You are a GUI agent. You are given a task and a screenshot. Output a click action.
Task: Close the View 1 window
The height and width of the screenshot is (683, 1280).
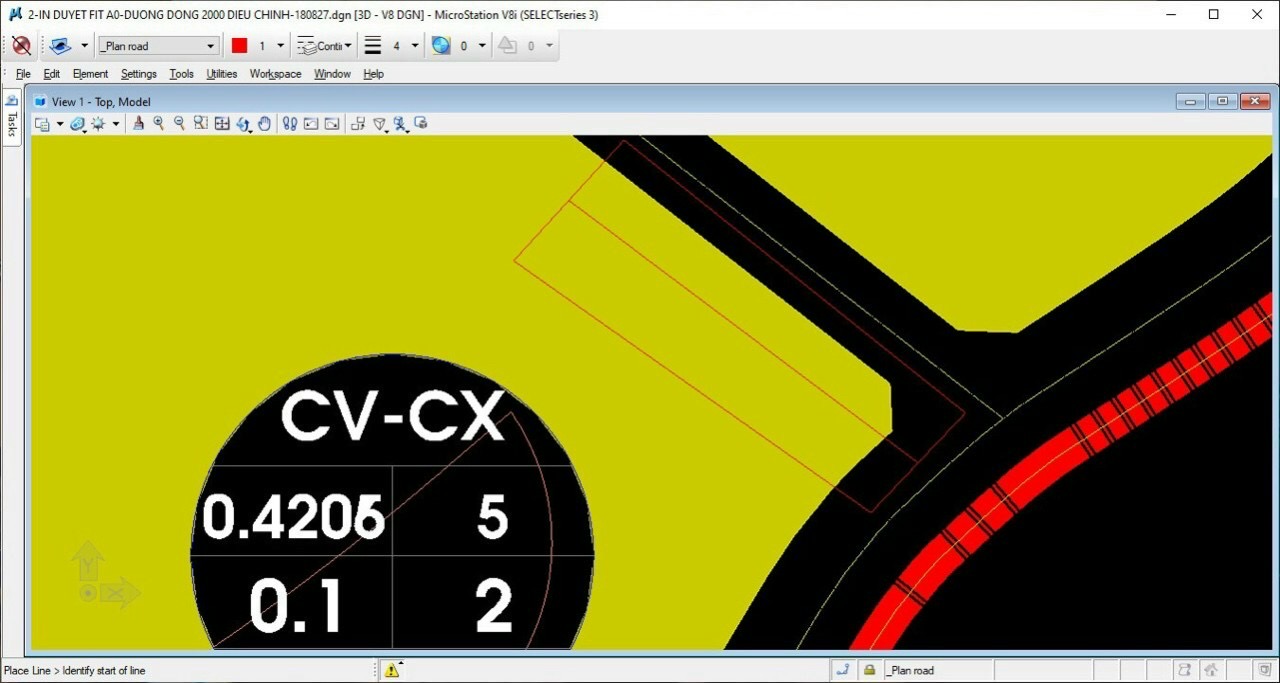pos(1255,101)
